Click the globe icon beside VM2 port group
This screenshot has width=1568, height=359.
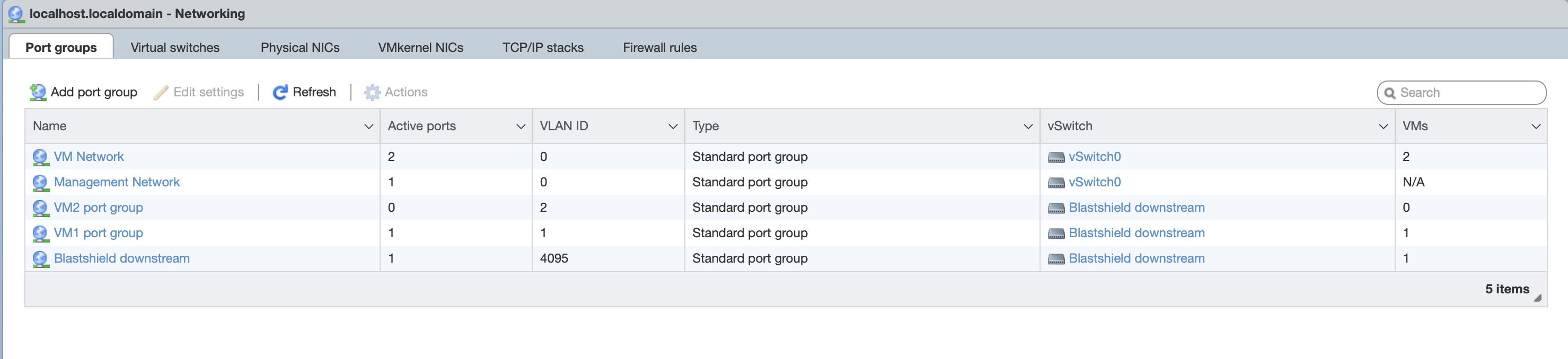40,208
